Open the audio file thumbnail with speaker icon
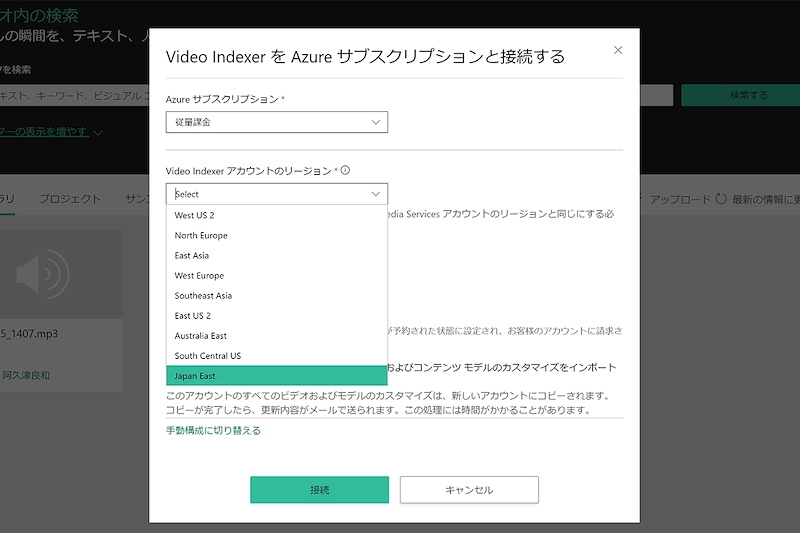800x533 pixels. coord(61,274)
